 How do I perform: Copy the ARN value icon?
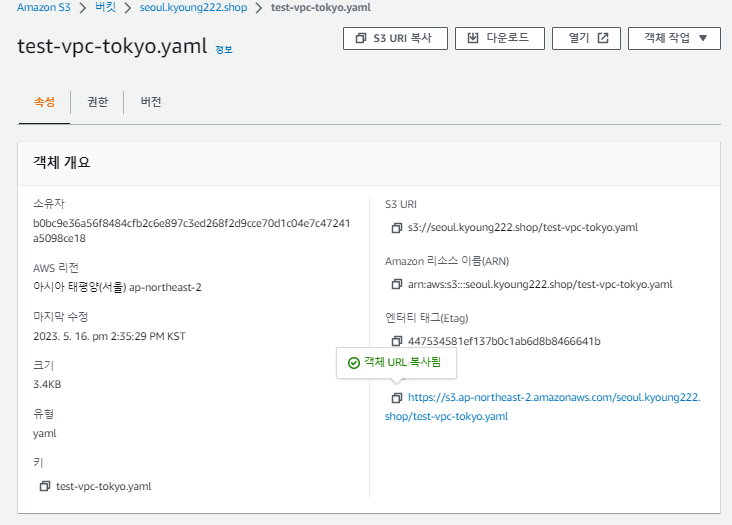[x=396, y=284]
